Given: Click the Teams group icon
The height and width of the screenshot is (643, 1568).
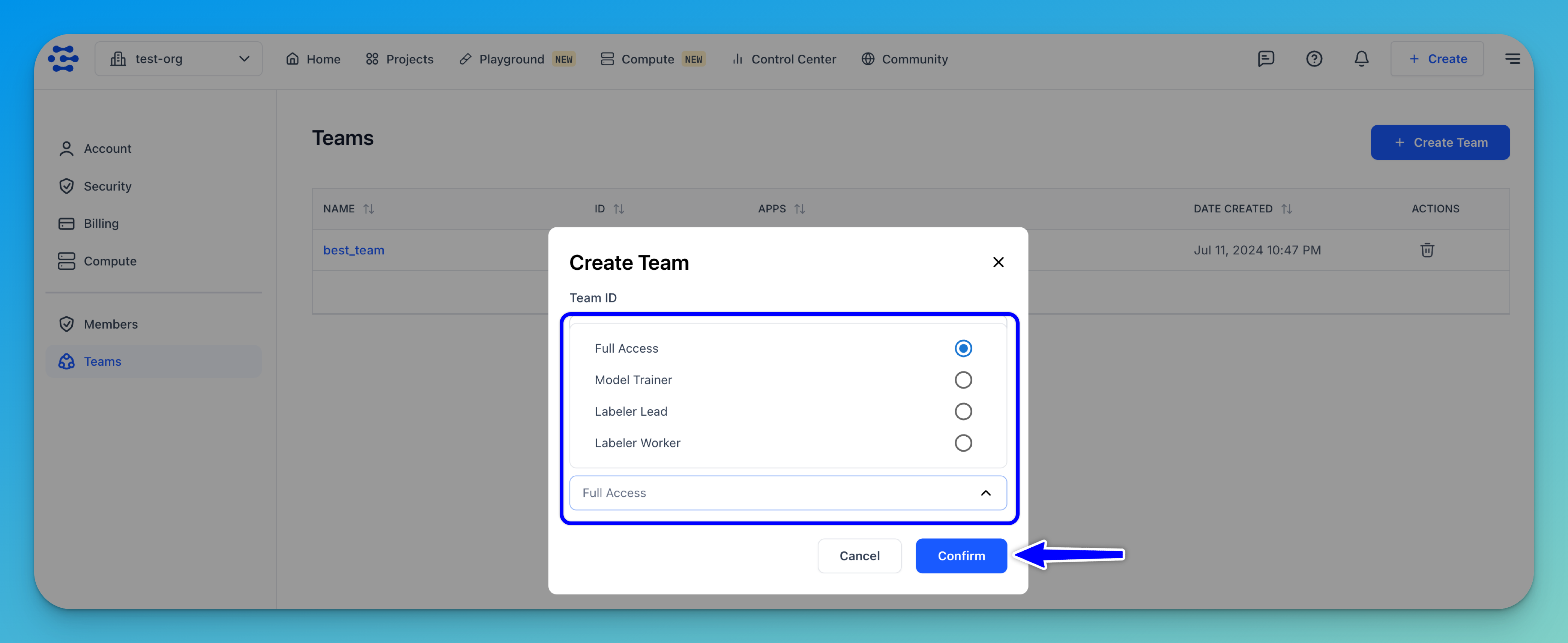Looking at the screenshot, I should [x=66, y=361].
